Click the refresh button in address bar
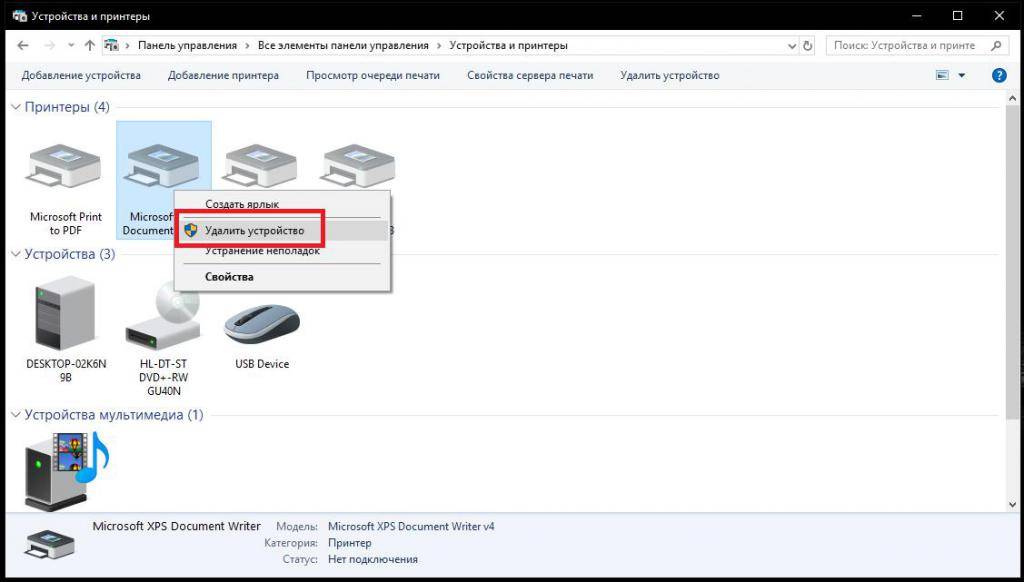Image resolution: width=1024 pixels, height=582 pixels. [808, 46]
